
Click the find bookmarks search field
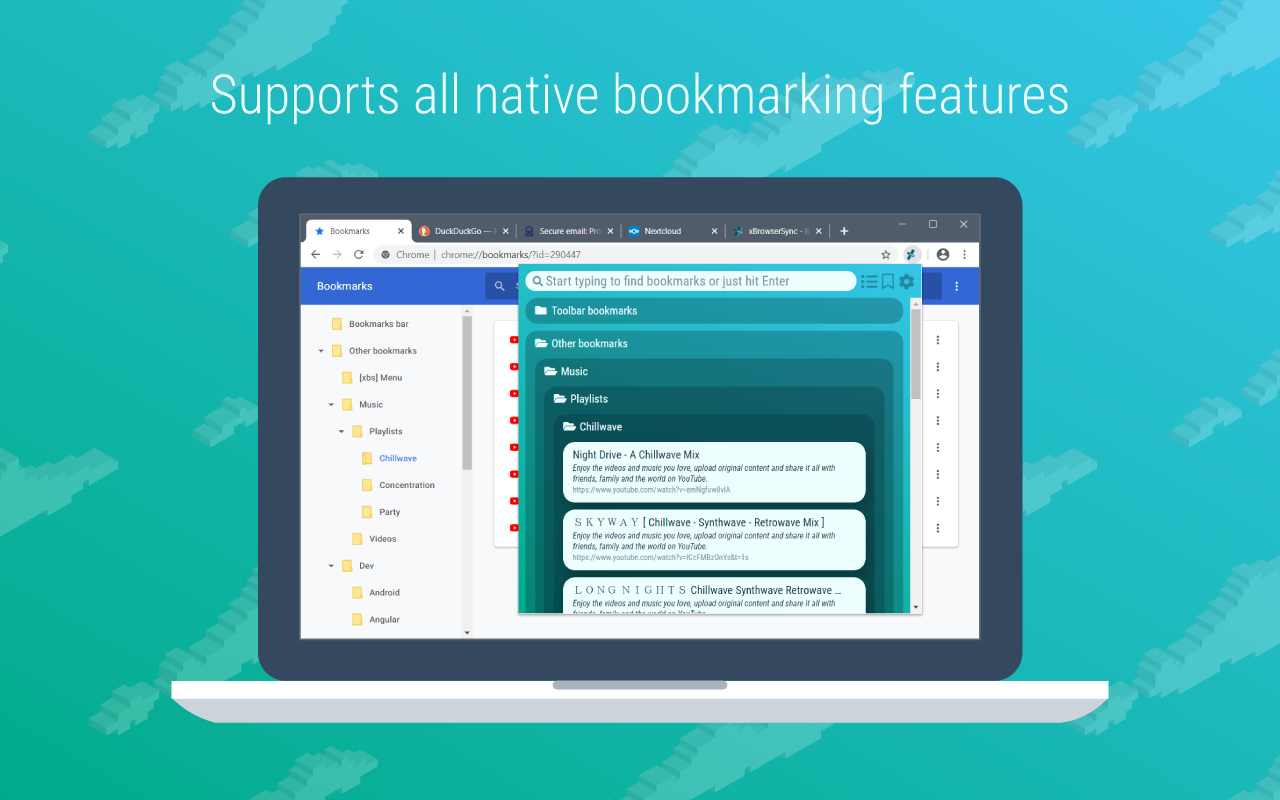pos(691,281)
